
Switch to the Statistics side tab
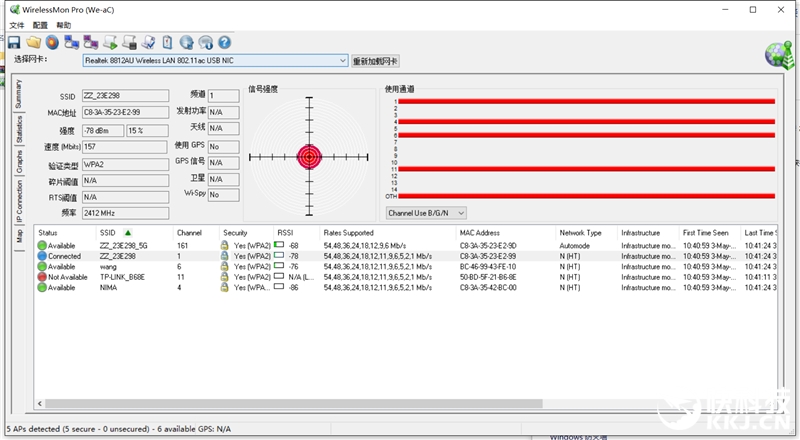pyautogui.click(x=18, y=130)
